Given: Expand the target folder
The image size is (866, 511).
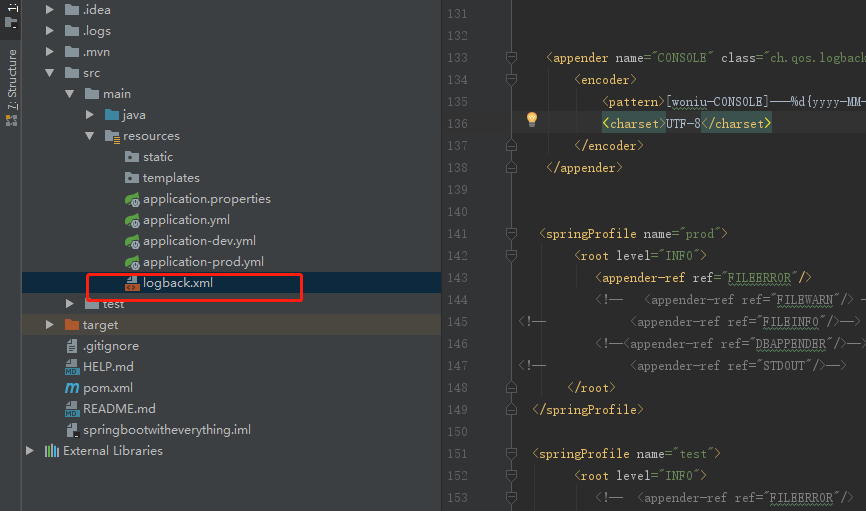Looking at the screenshot, I should (50, 325).
